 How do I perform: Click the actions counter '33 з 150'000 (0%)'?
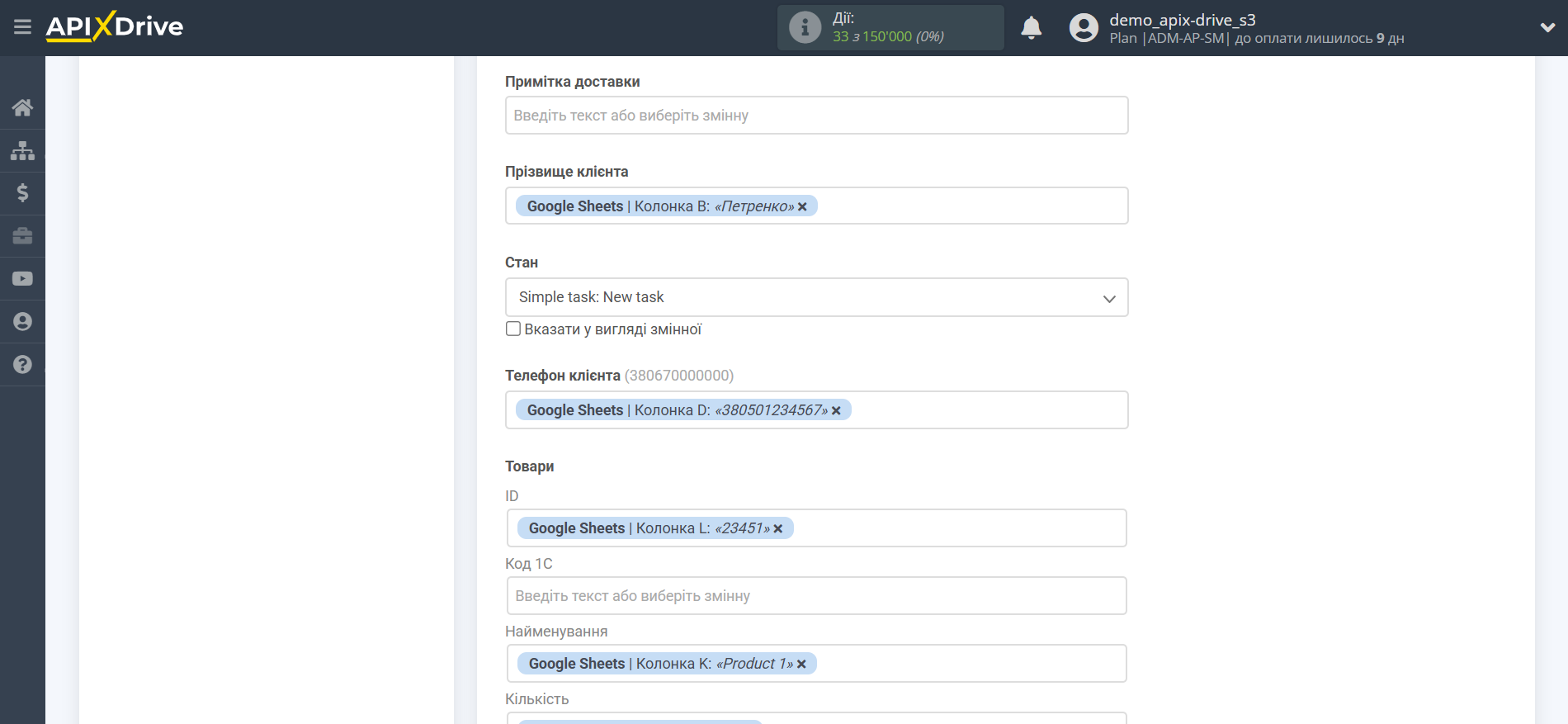tap(888, 36)
